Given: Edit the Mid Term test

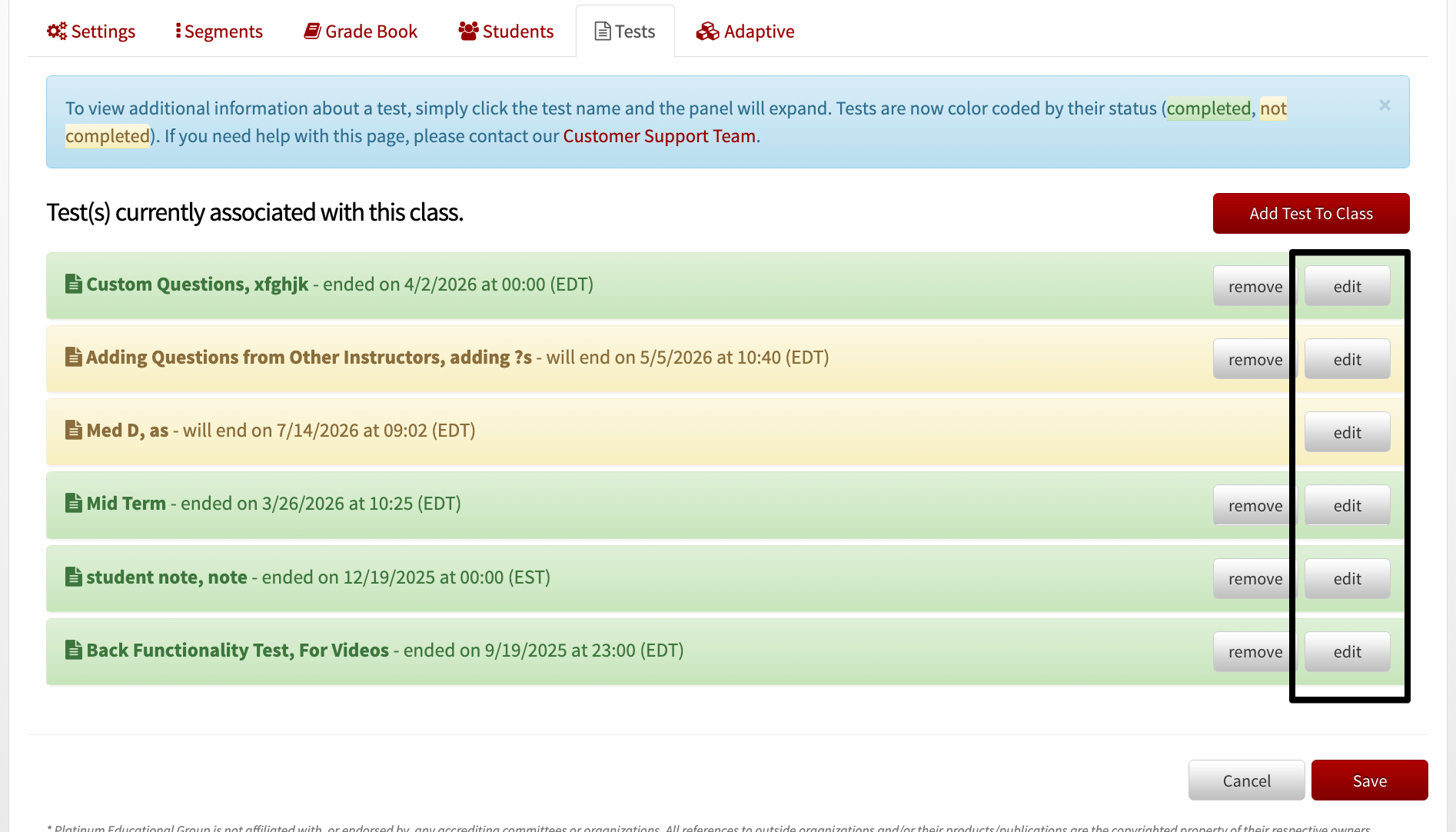Looking at the screenshot, I should [1347, 505].
